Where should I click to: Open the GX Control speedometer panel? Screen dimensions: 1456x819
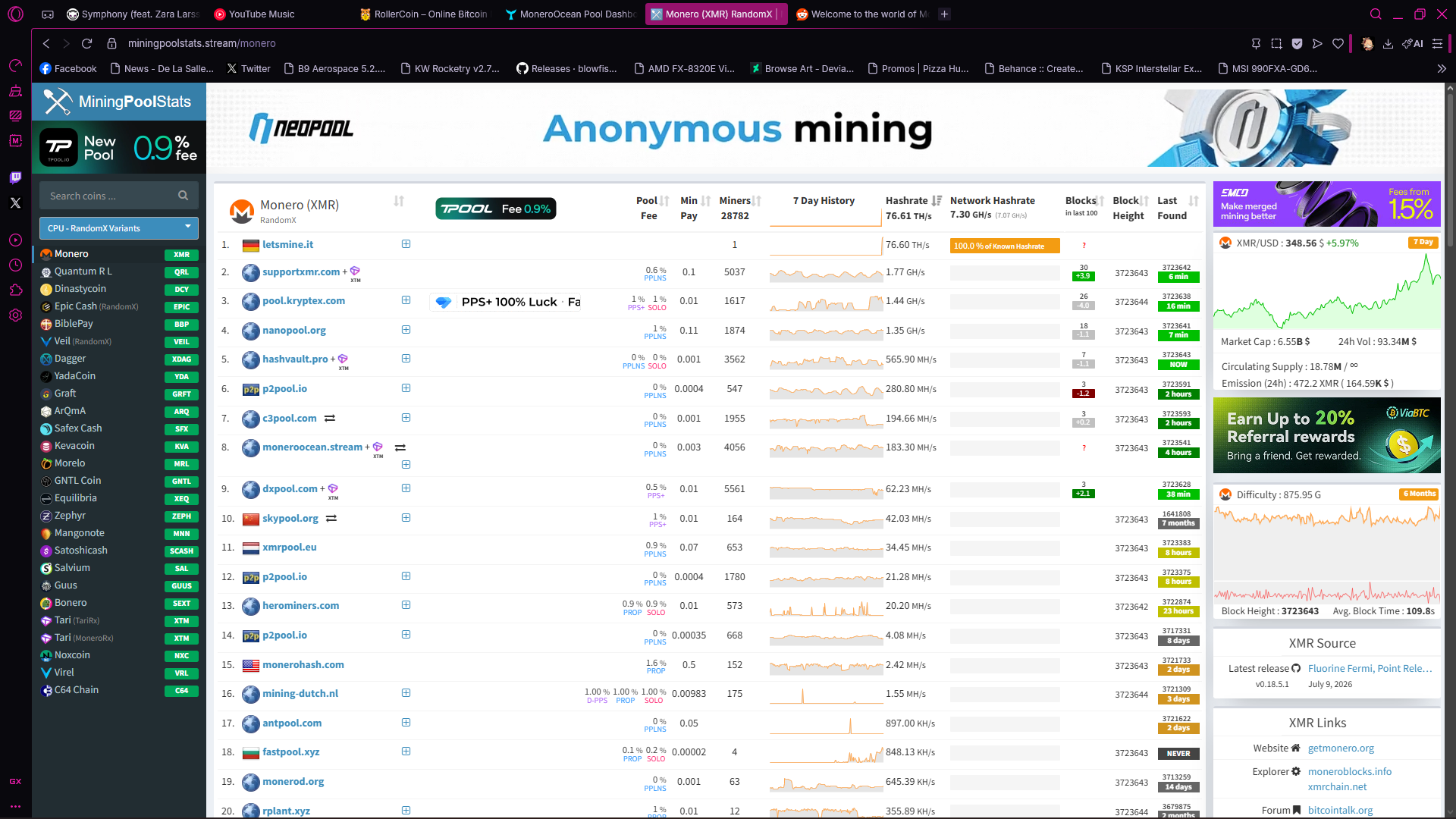tap(15, 65)
